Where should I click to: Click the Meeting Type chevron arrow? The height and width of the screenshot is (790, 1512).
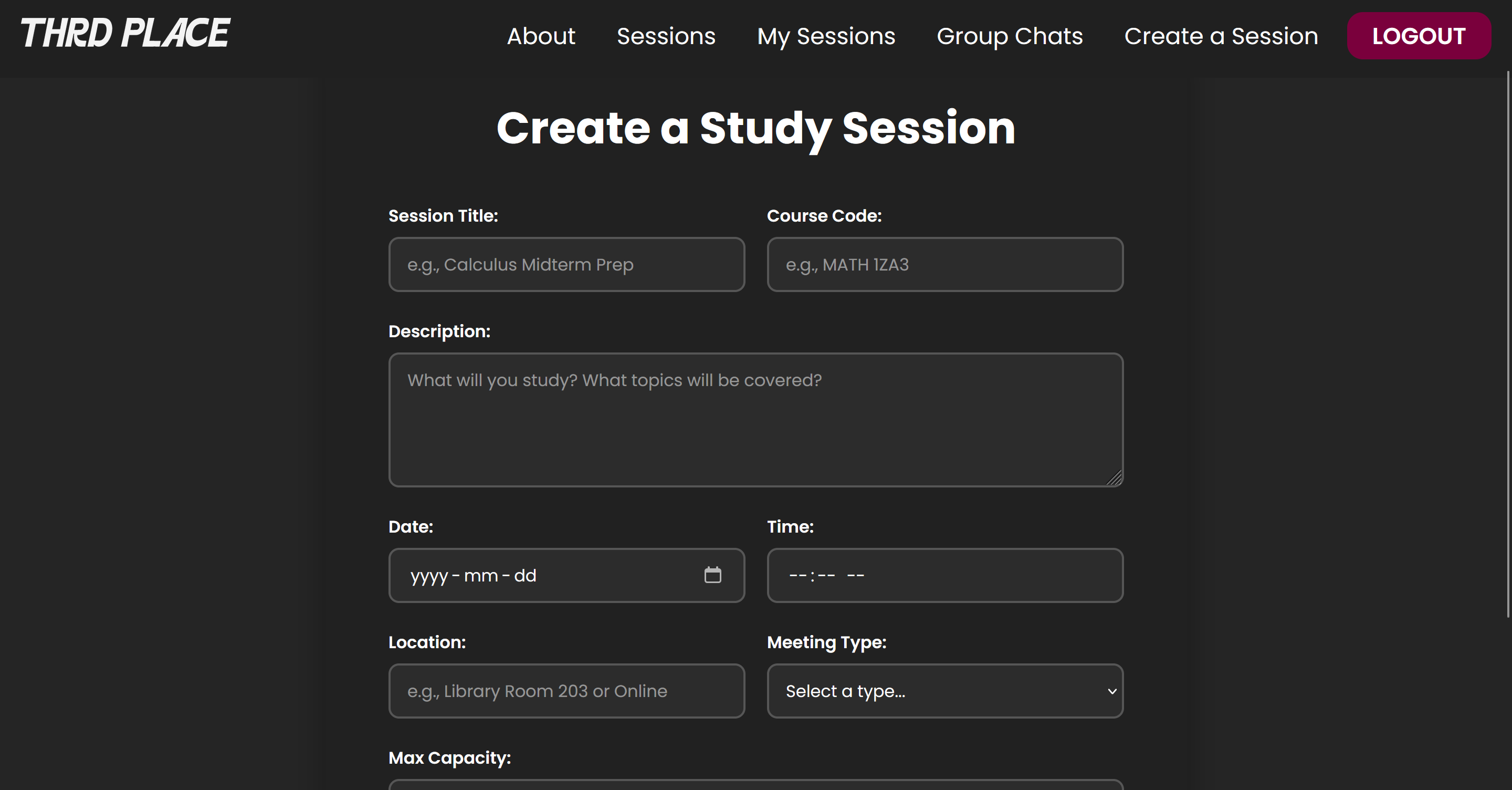coord(1112,691)
